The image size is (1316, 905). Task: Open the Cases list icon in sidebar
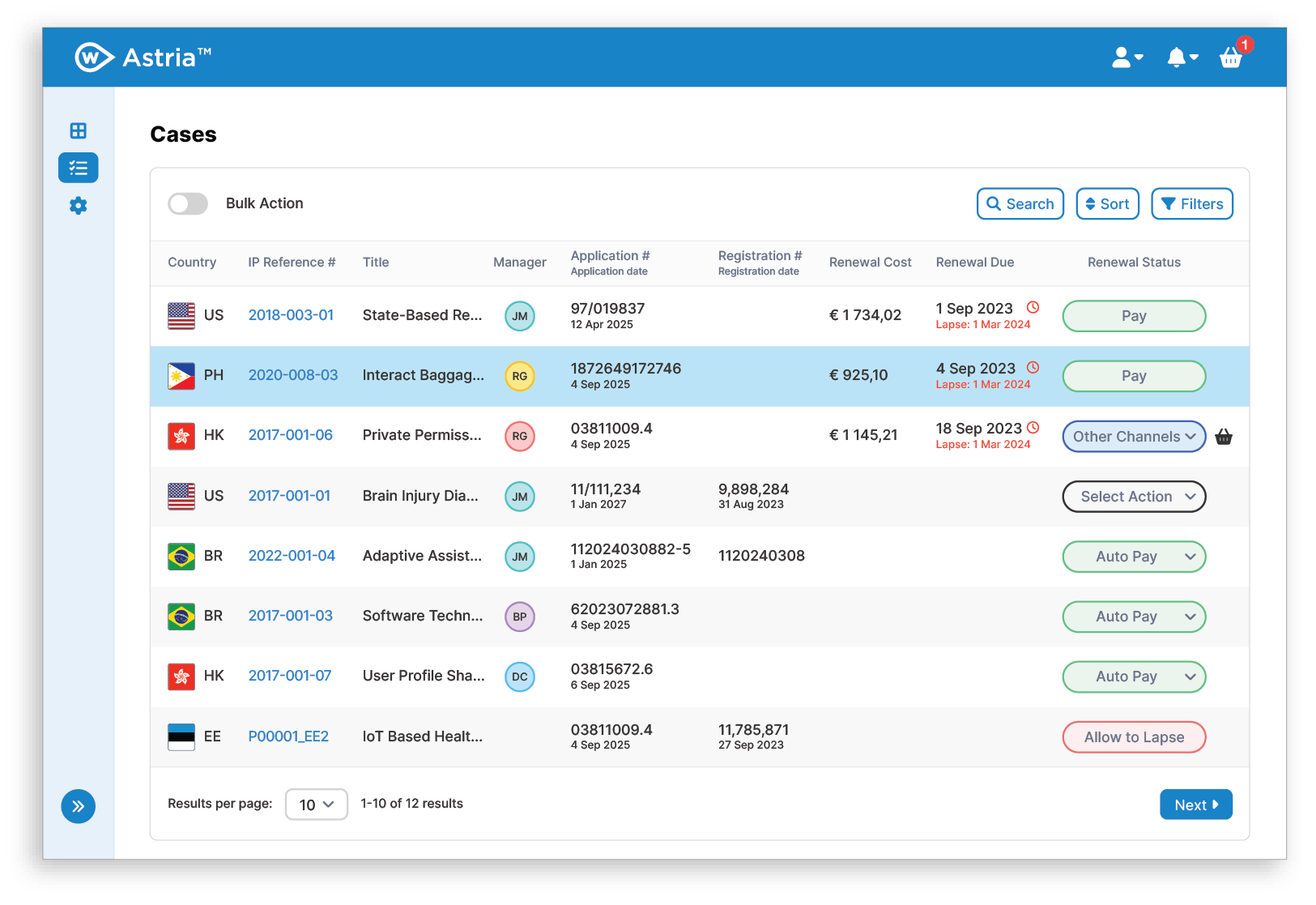[x=79, y=168]
